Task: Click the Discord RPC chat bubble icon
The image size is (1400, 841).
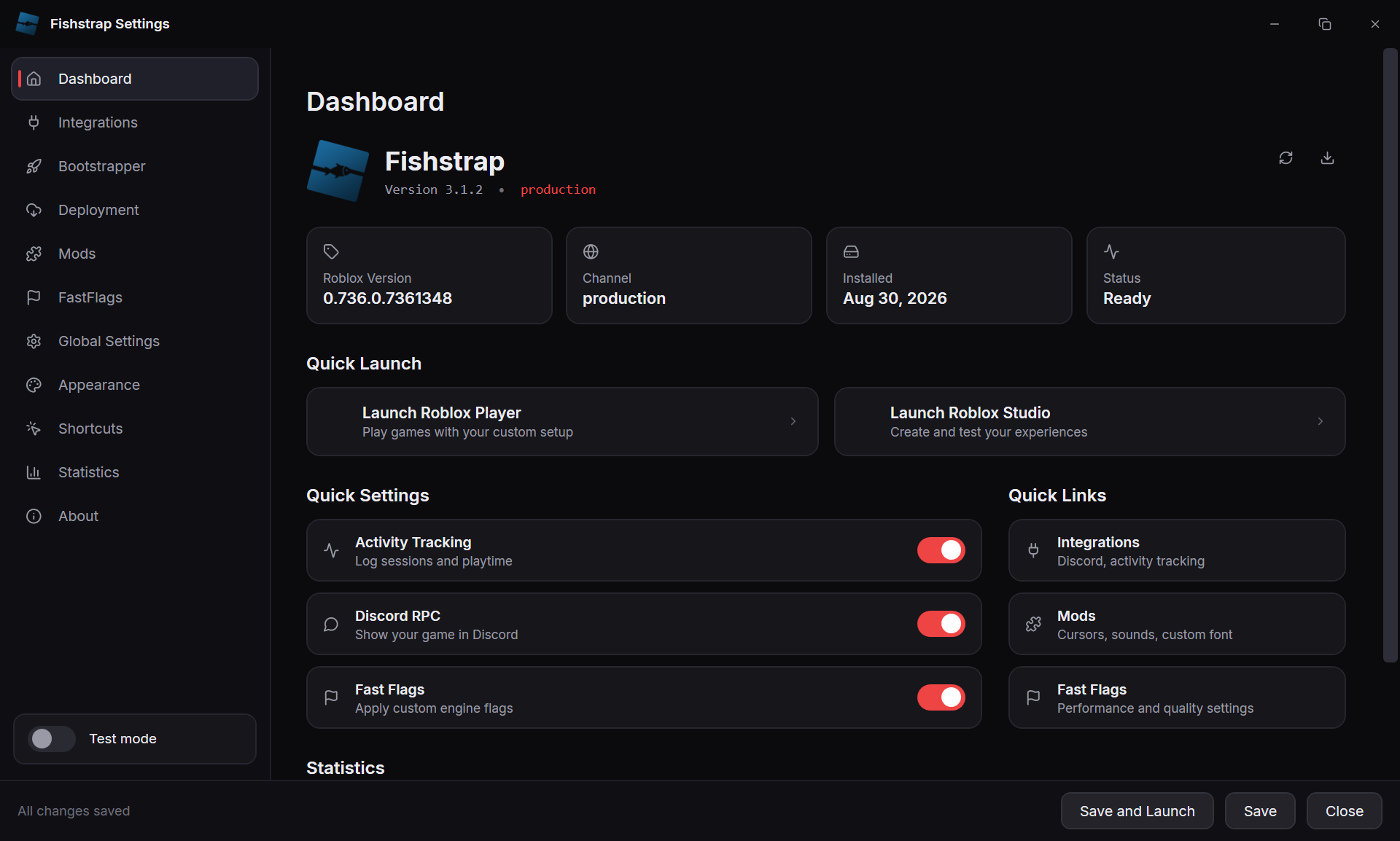Action: [331, 624]
